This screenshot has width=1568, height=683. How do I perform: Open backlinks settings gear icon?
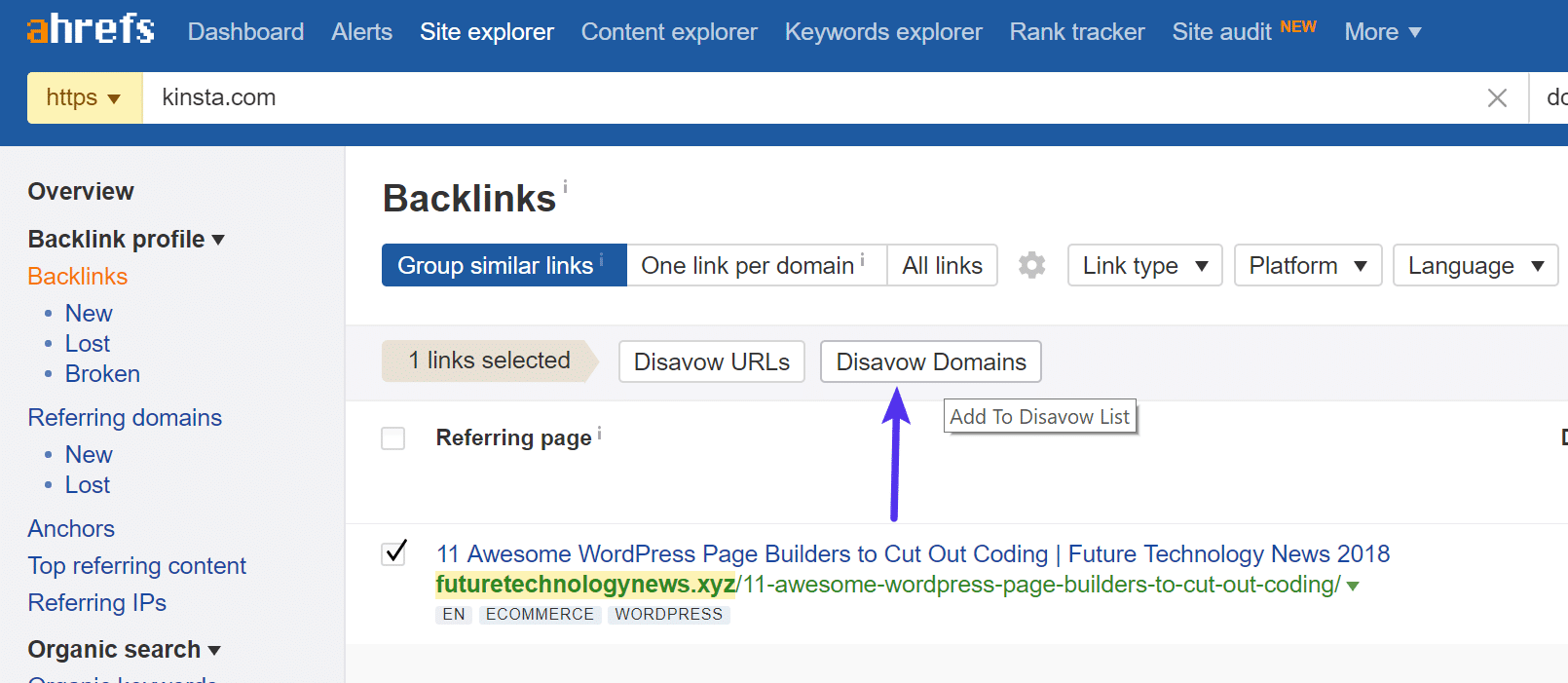click(1031, 265)
